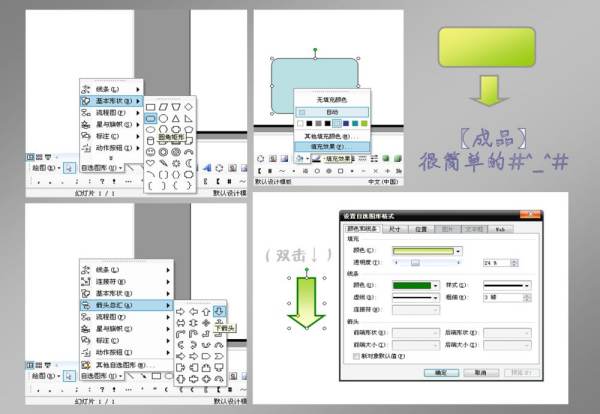The image size is (600, 414).
Task: Open the highlighted 箭头总汇 submenu entry
Action: click(126, 305)
